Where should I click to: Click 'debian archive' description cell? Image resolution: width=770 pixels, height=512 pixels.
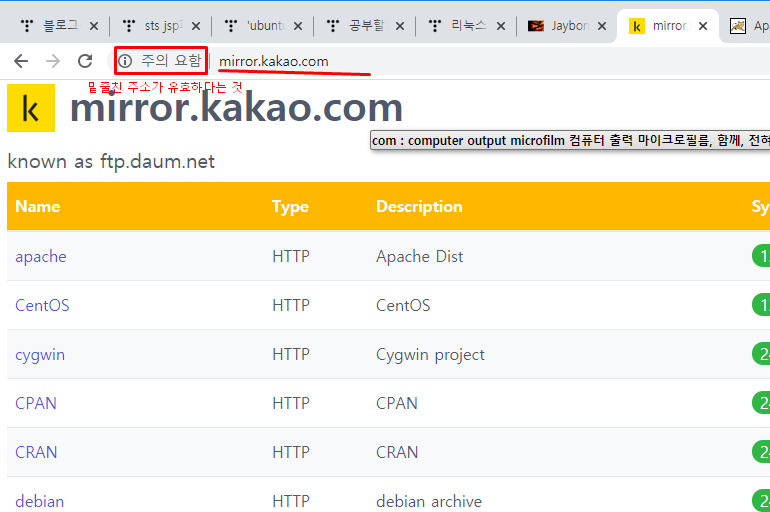coord(429,501)
